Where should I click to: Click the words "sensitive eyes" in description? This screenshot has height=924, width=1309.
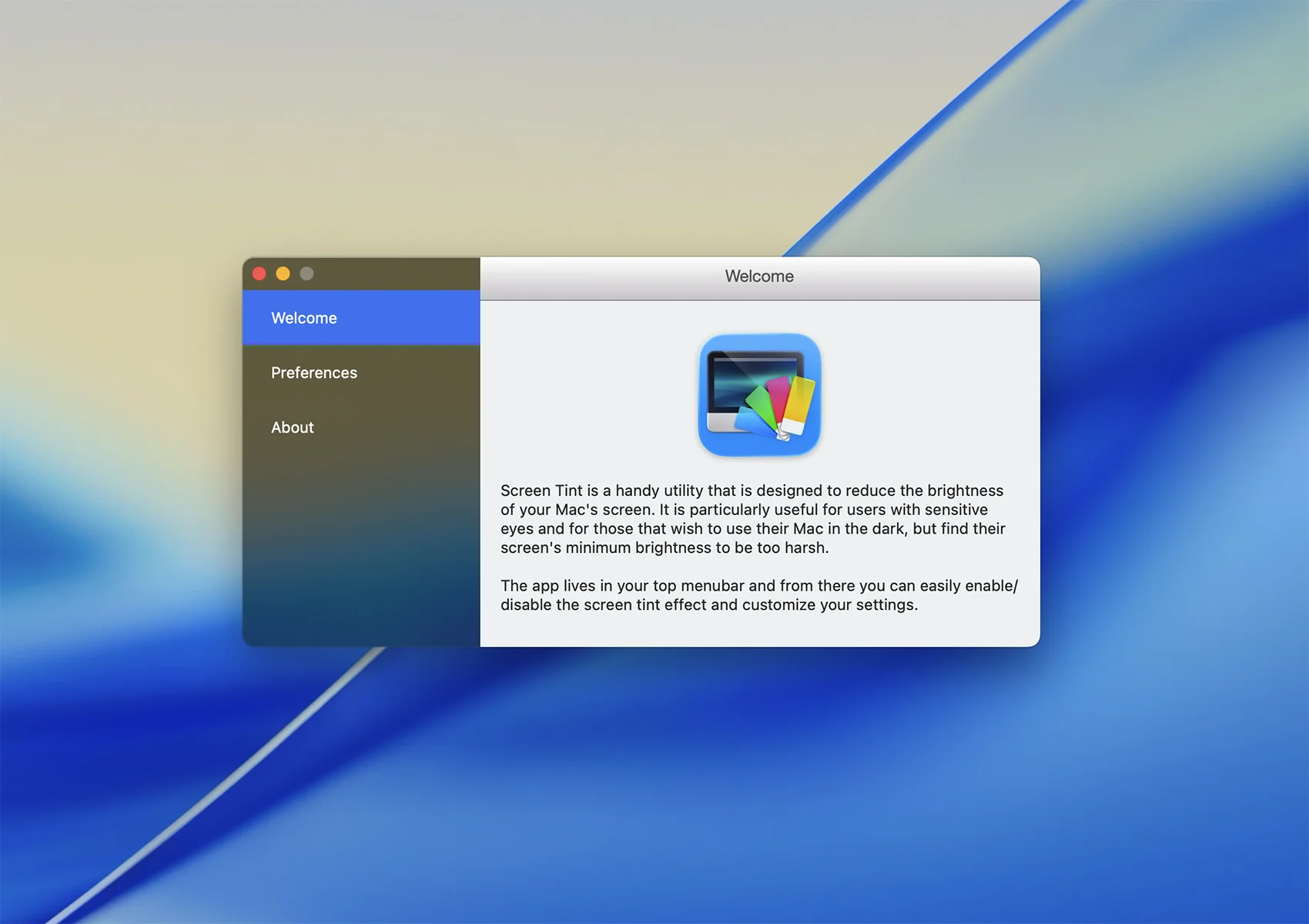click(x=956, y=510)
